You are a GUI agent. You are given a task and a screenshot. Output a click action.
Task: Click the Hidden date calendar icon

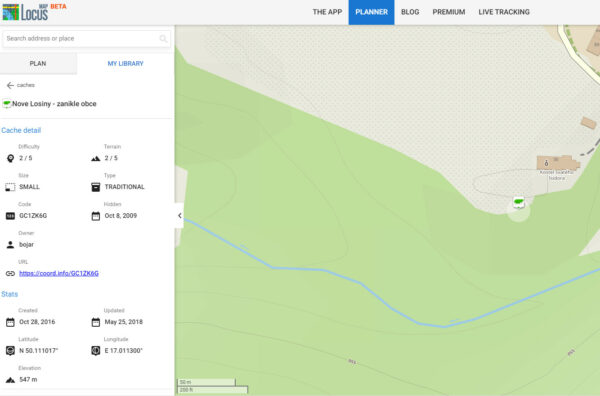[96, 216]
